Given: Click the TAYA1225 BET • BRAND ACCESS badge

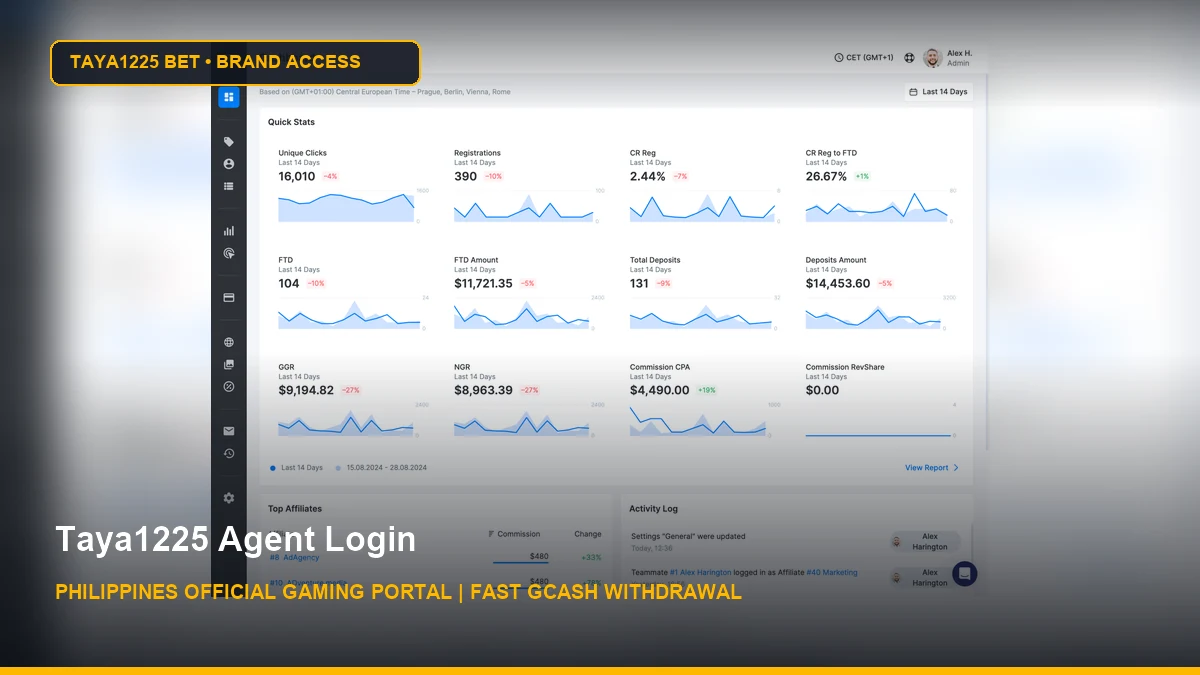Looking at the screenshot, I should pos(235,62).
